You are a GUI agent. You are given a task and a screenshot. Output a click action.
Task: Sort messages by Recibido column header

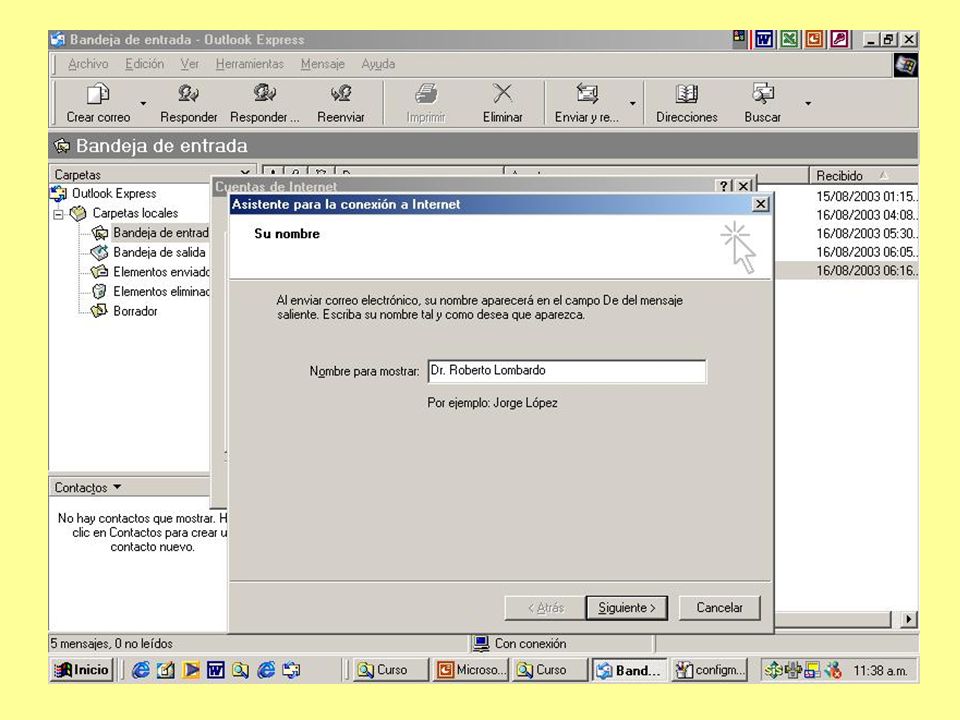click(x=863, y=176)
